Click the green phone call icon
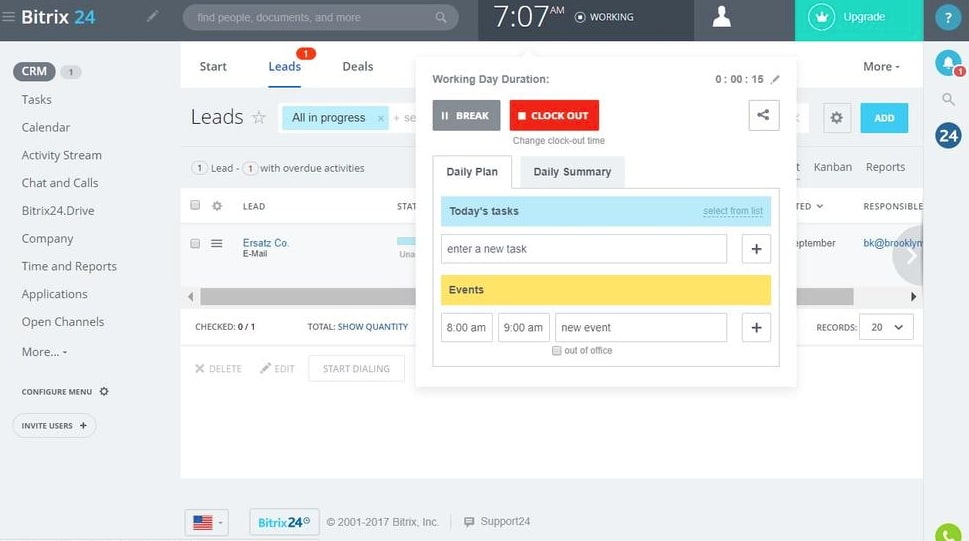The image size is (969, 541). click(948, 533)
